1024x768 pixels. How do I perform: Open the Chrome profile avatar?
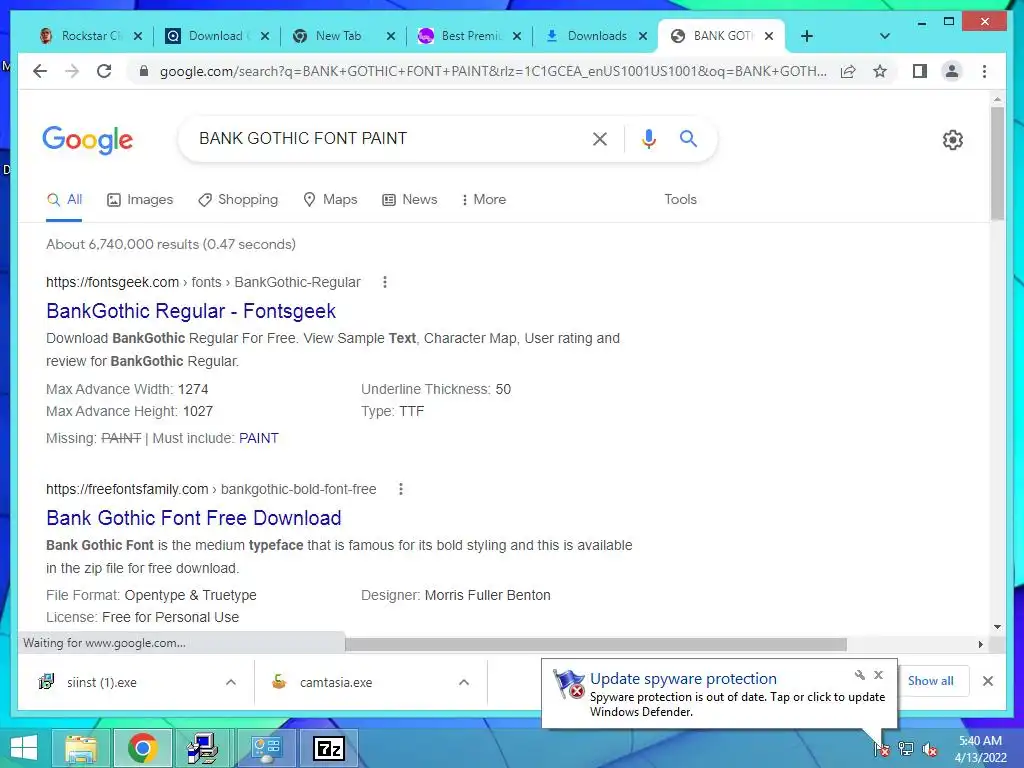coord(952,71)
